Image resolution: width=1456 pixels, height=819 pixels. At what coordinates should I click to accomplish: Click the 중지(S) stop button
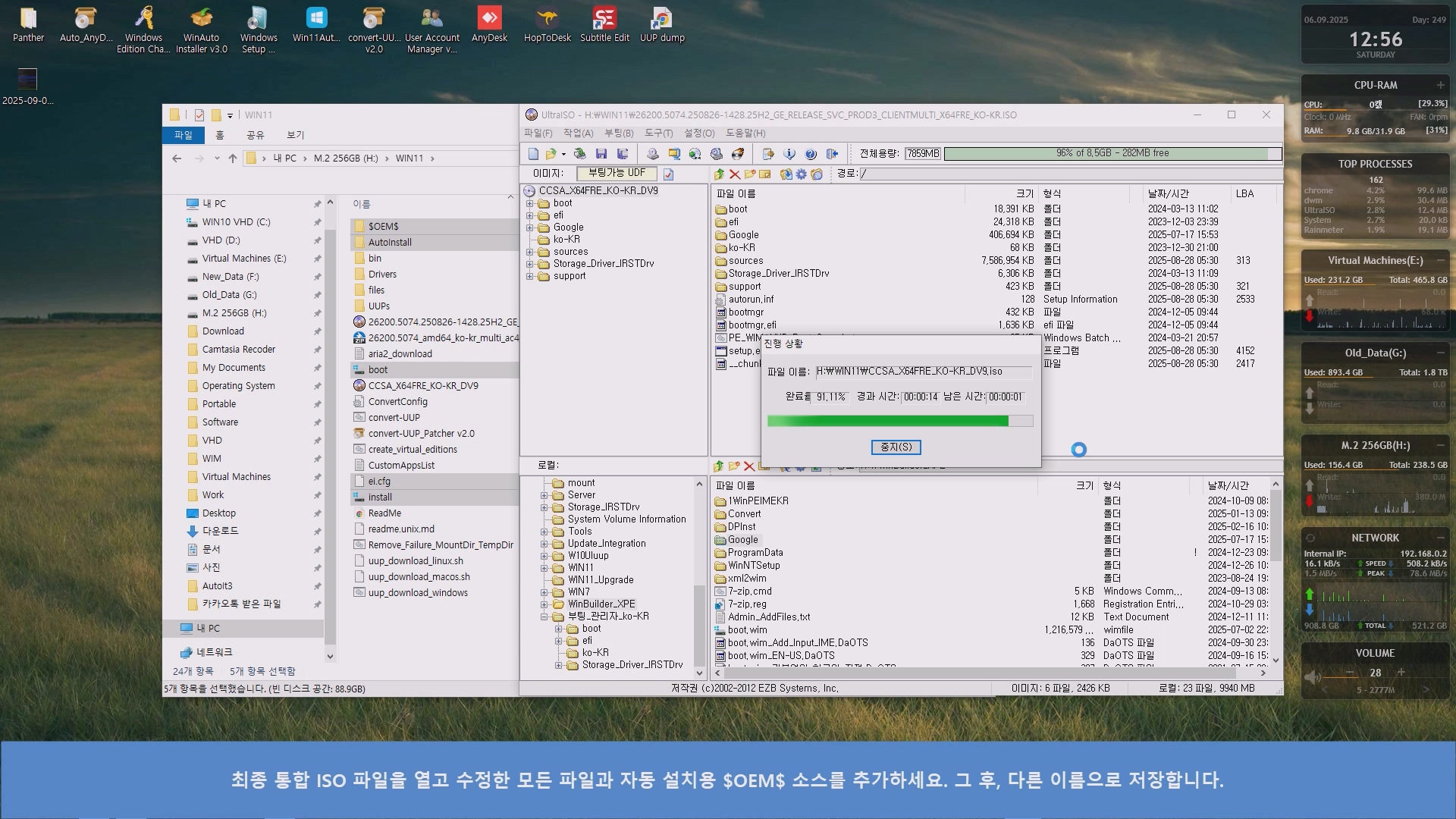(896, 447)
